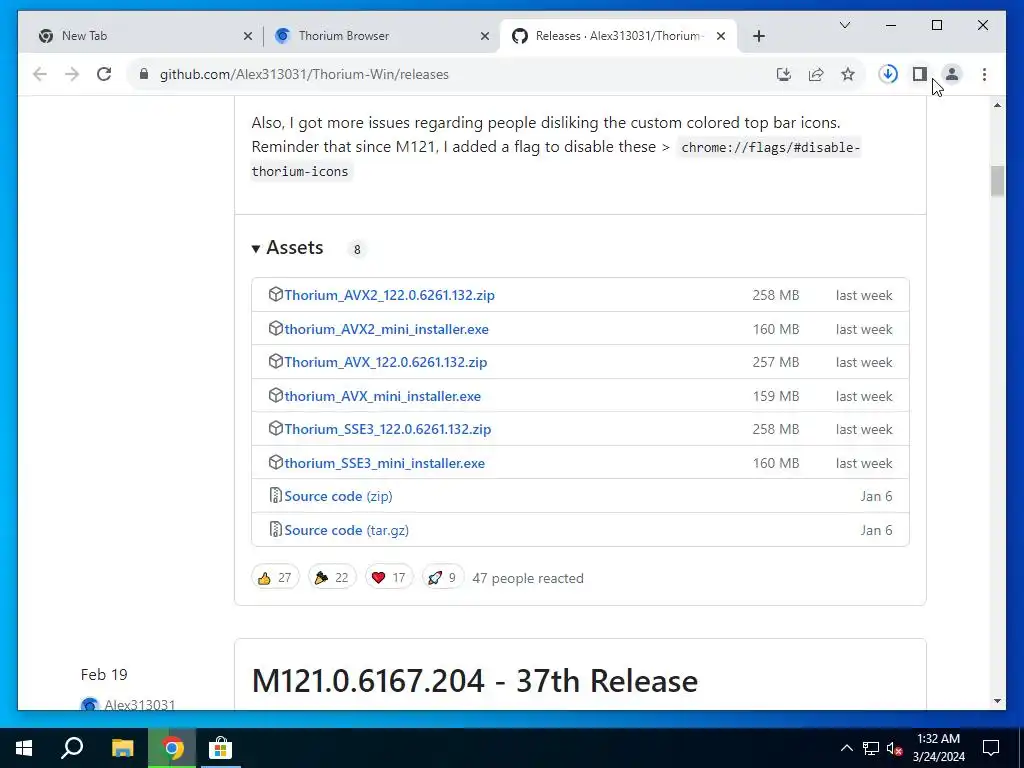Open the Chrome downloads bubble
The width and height of the screenshot is (1024, 768).
[888, 74]
